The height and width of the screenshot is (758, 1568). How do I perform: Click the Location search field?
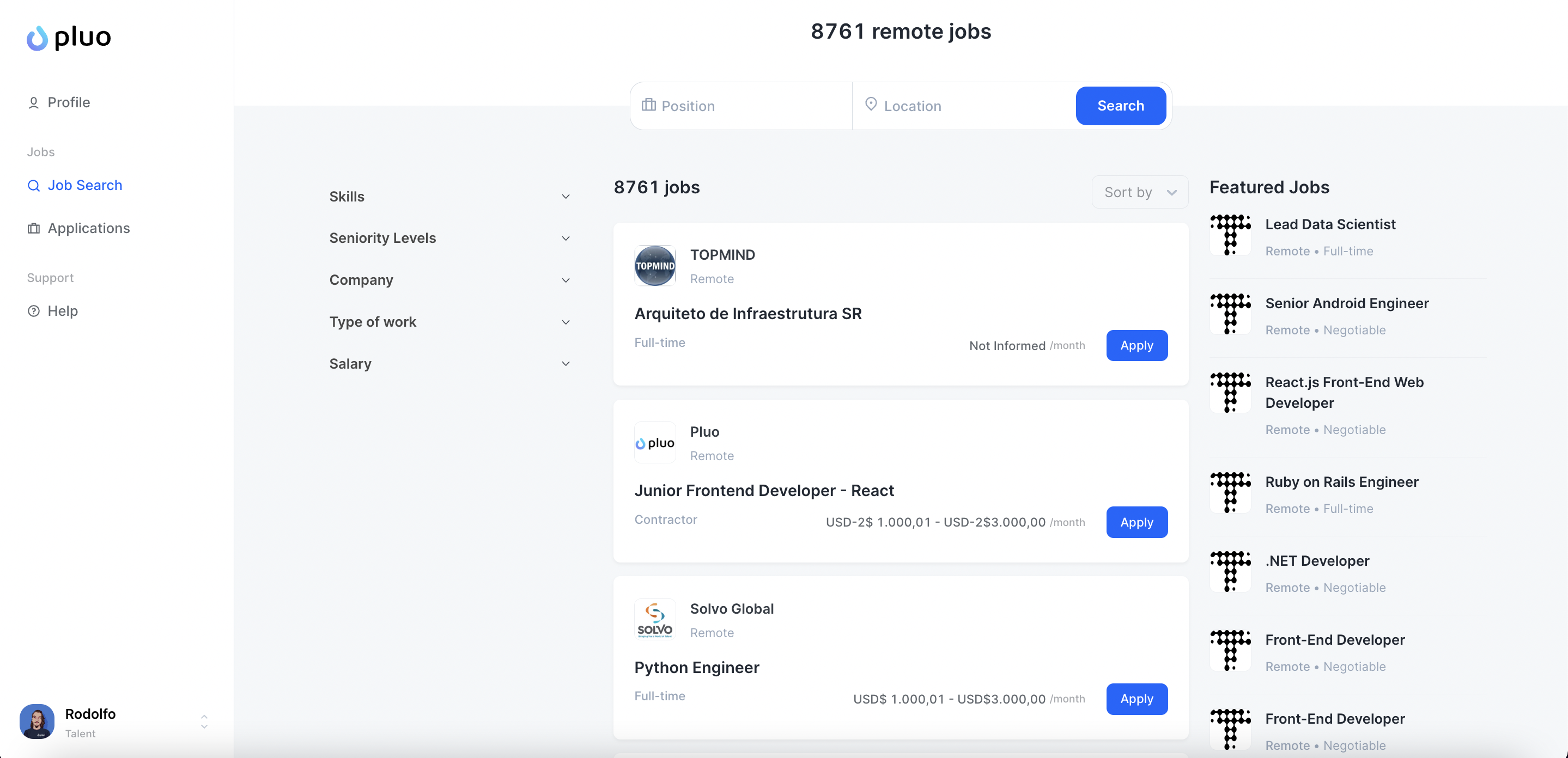(x=964, y=106)
